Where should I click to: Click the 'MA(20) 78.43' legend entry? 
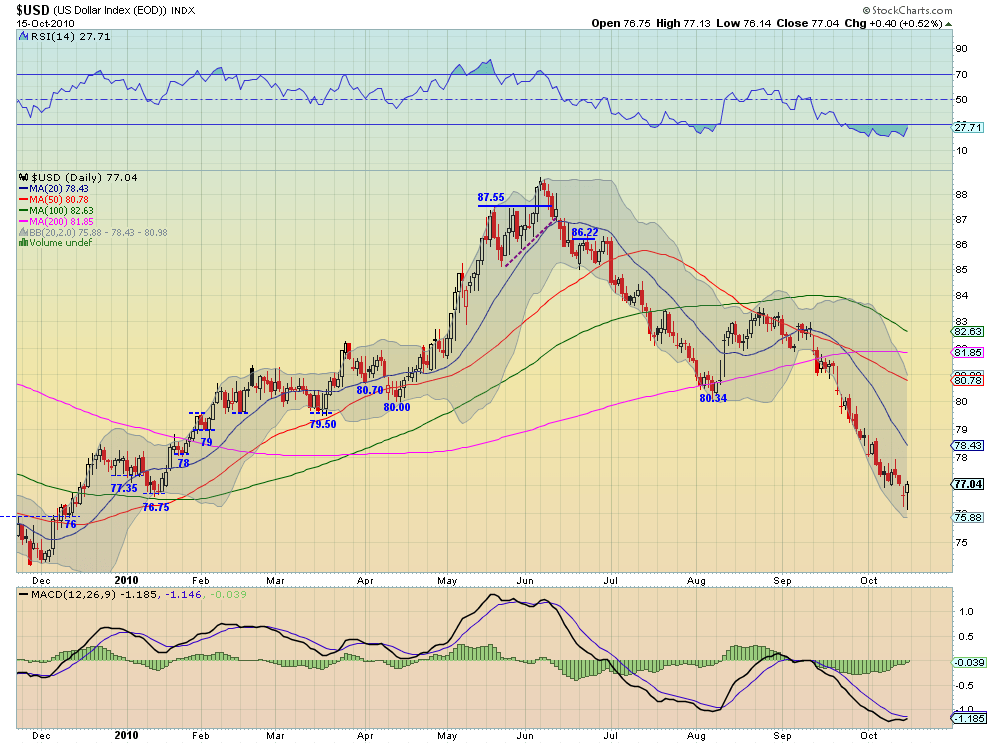tap(59, 189)
